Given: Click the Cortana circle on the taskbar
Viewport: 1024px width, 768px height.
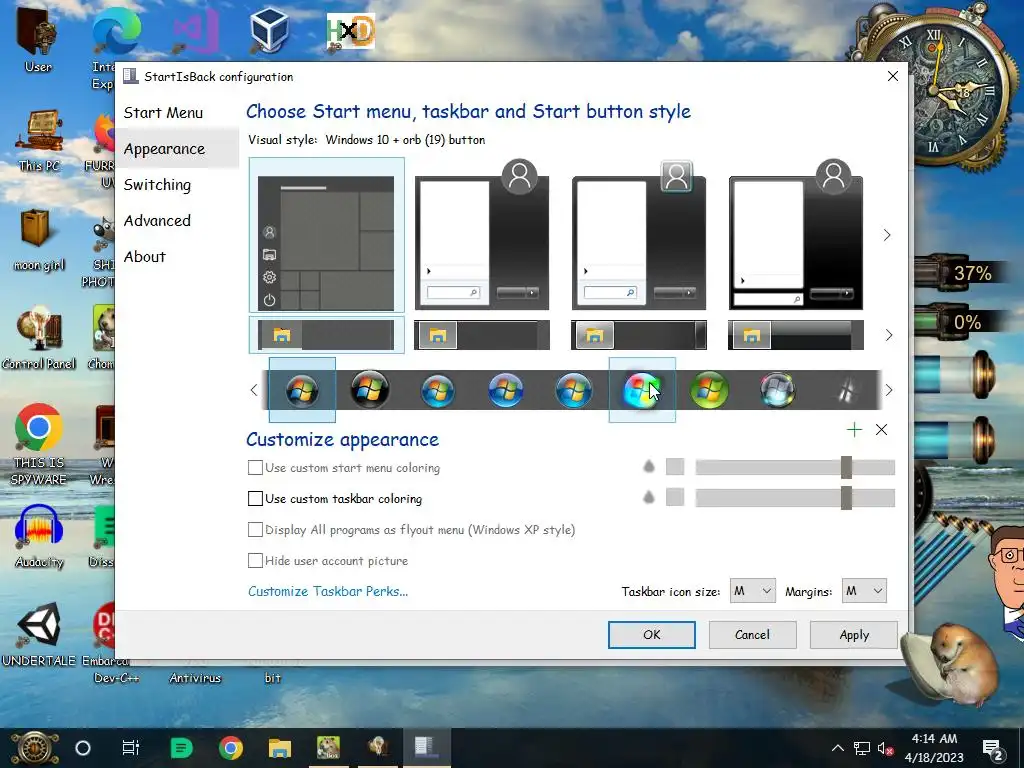Looking at the screenshot, I should [83, 748].
